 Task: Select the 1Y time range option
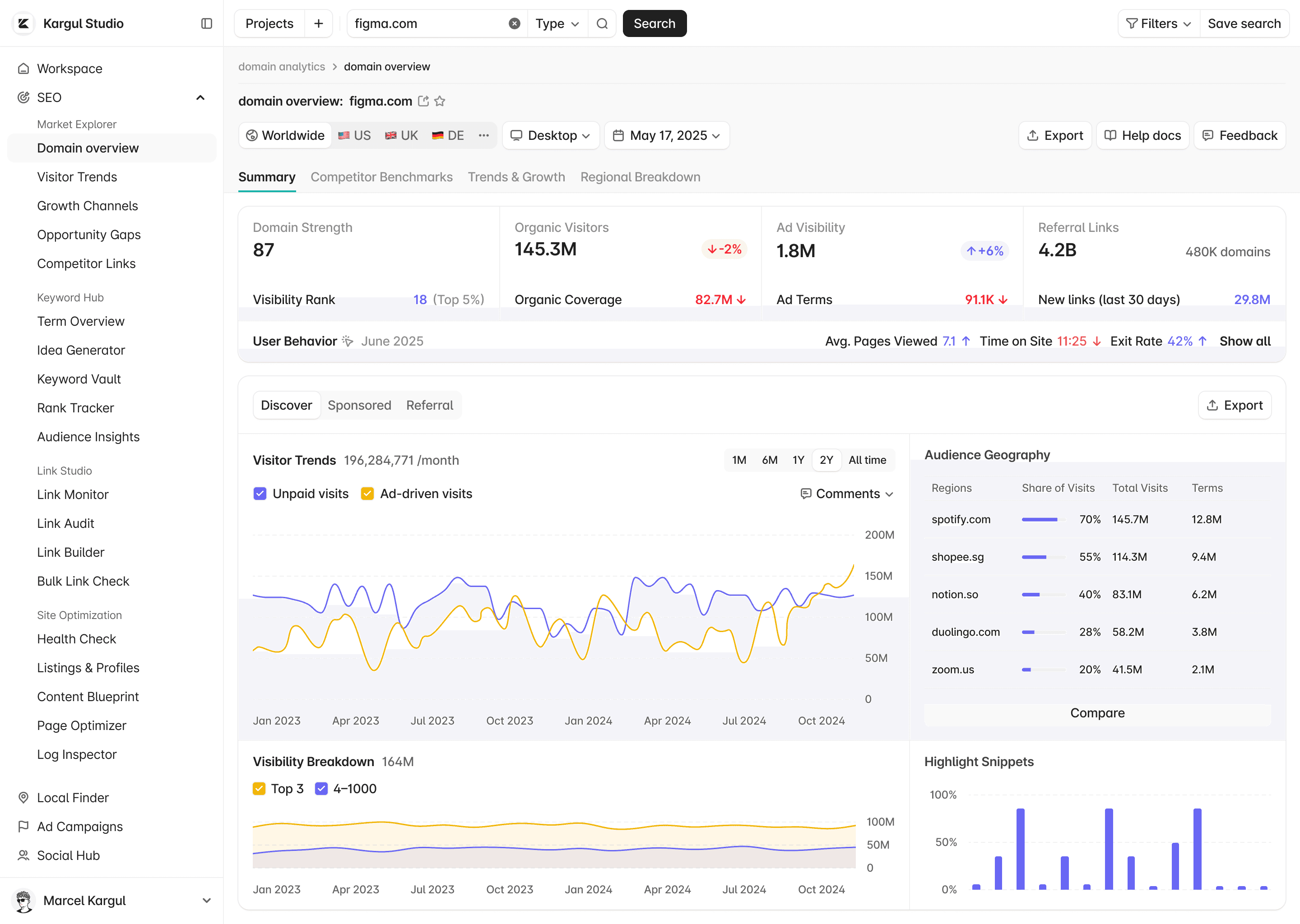click(x=798, y=460)
